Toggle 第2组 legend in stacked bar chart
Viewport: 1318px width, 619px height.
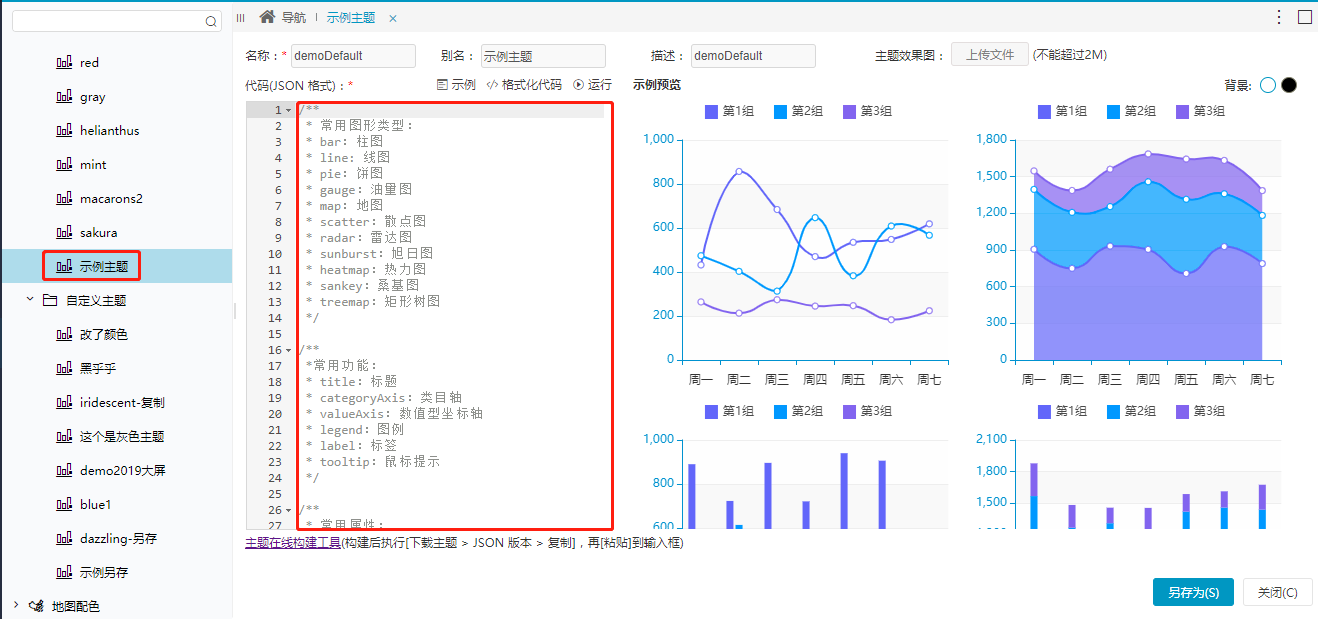tap(1132, 411)
